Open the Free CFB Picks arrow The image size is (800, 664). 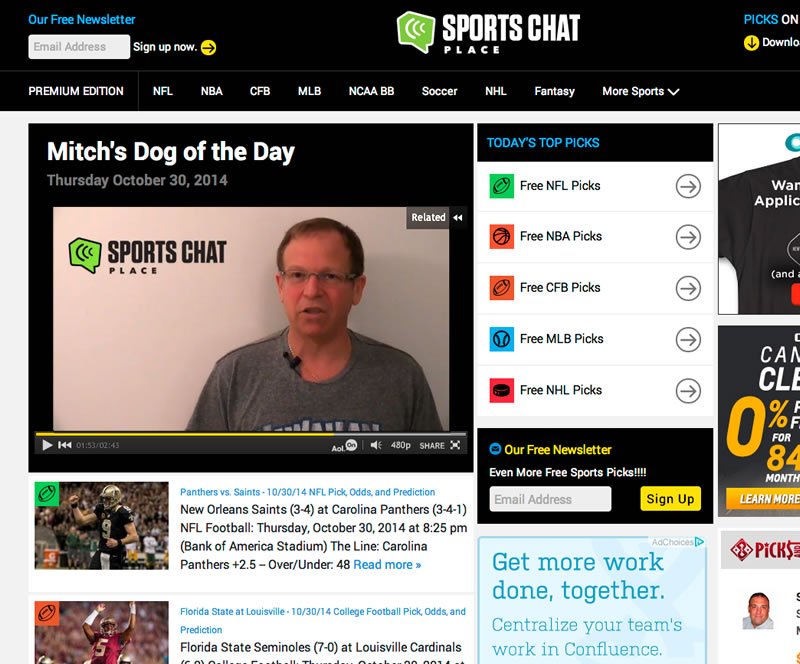pos(688,288)
